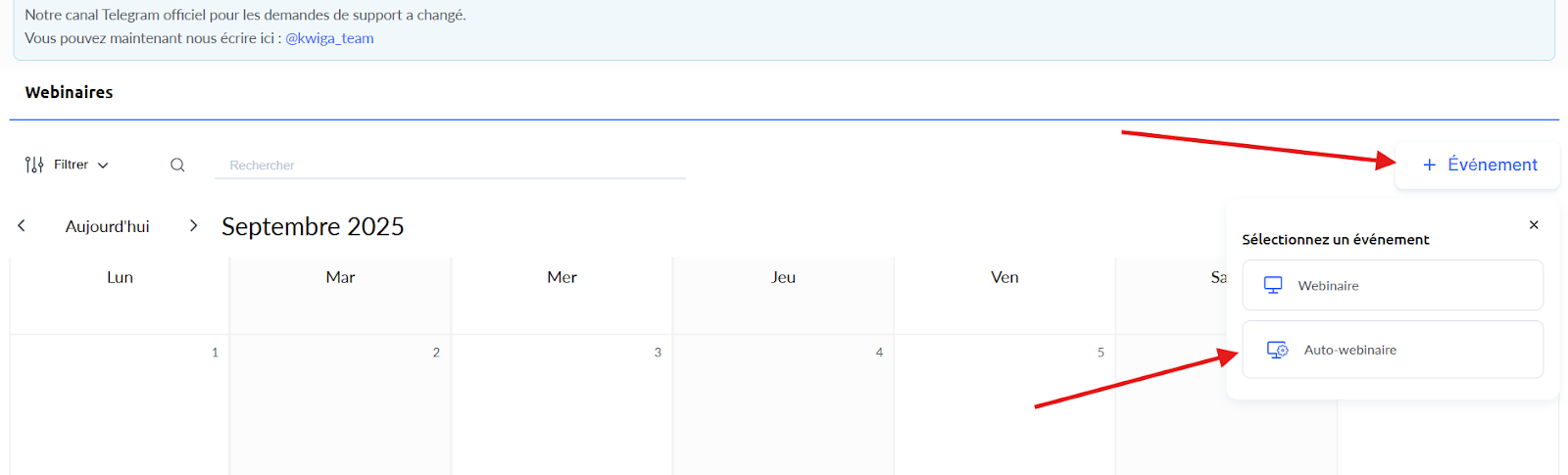
Task: Go to next month arrow
Action: click(x=193, y=226)
